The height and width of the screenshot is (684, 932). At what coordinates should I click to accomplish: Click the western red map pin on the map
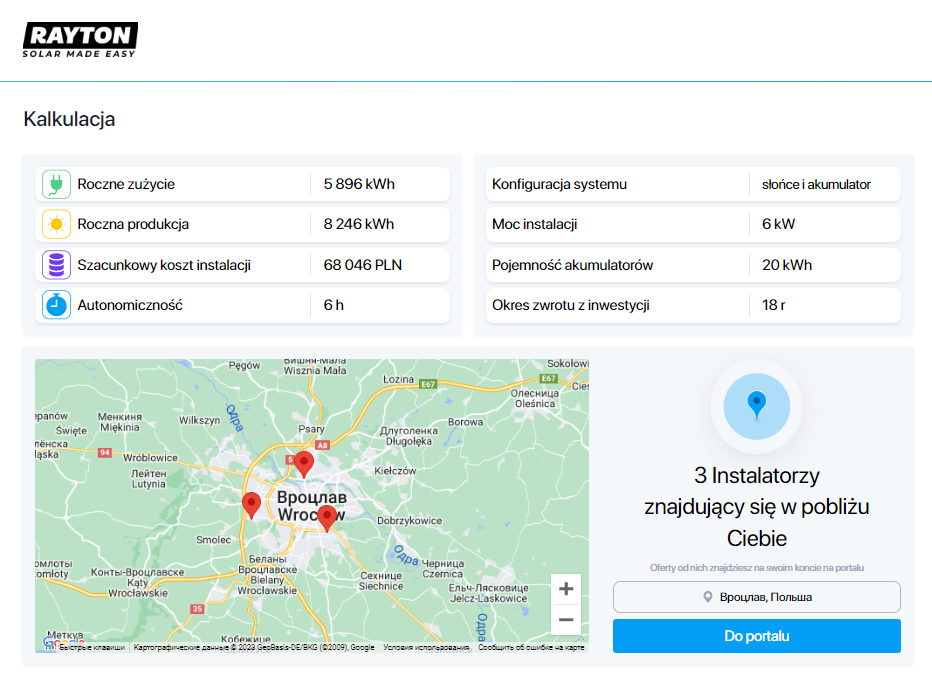[x=251, y=504]
